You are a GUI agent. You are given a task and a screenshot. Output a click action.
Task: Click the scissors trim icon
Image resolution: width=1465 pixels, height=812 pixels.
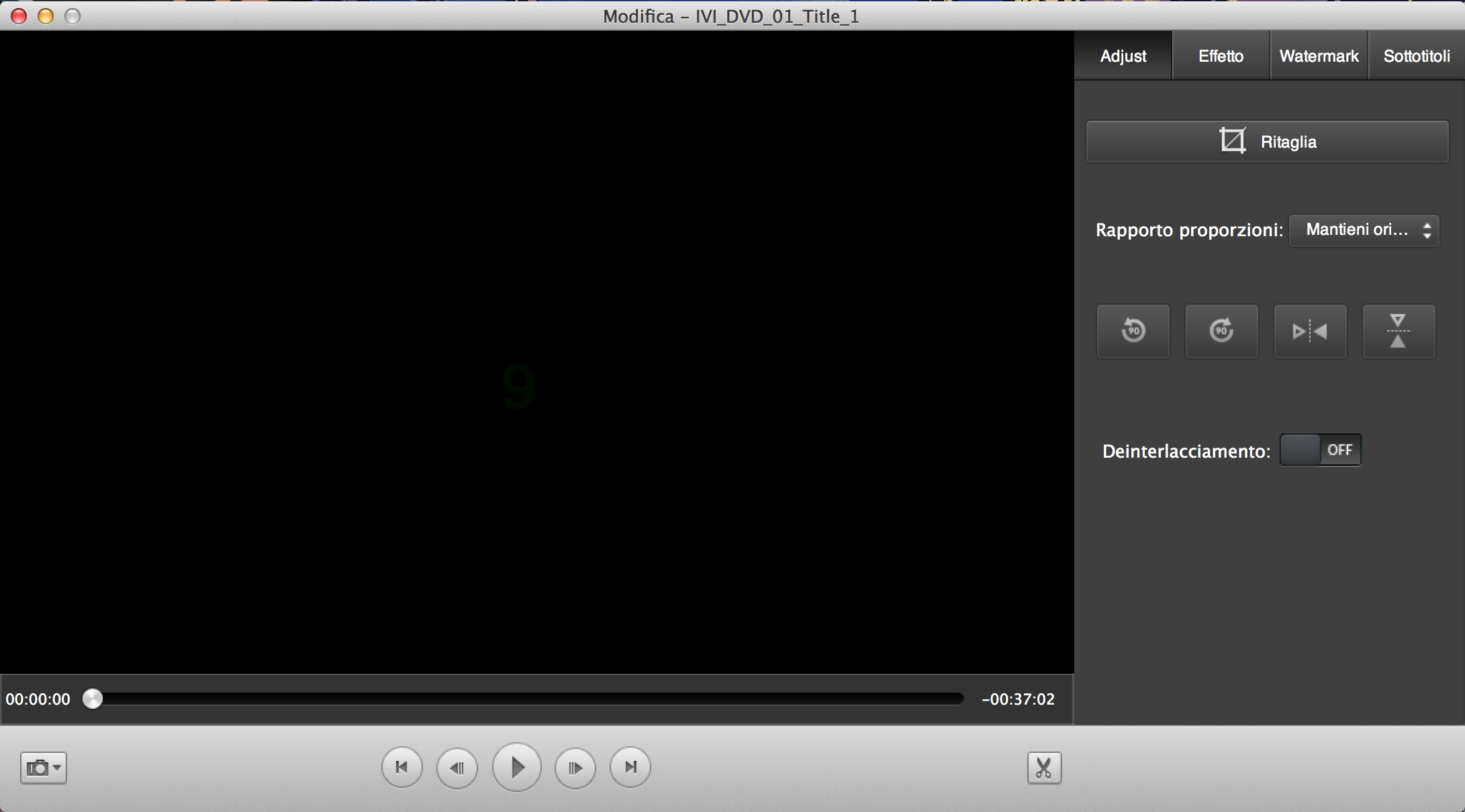pyautogui.click(x=1044, y=768)
